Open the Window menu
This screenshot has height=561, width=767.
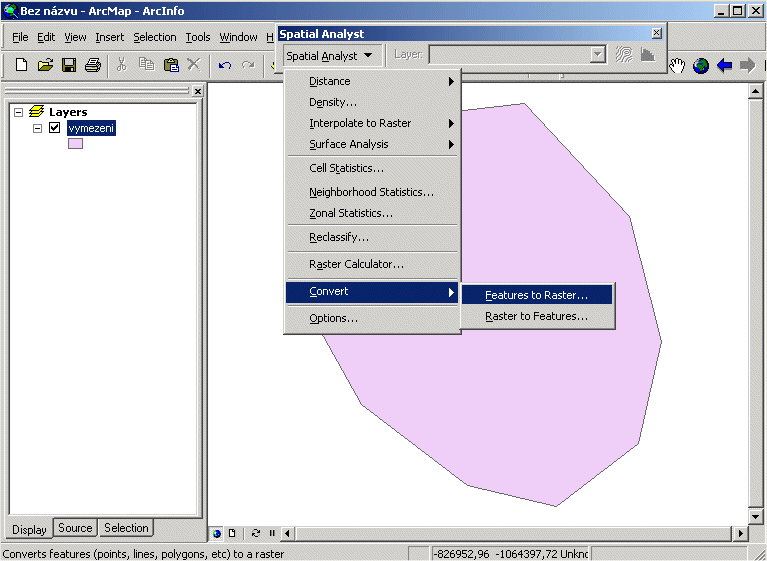pos(238,37)
